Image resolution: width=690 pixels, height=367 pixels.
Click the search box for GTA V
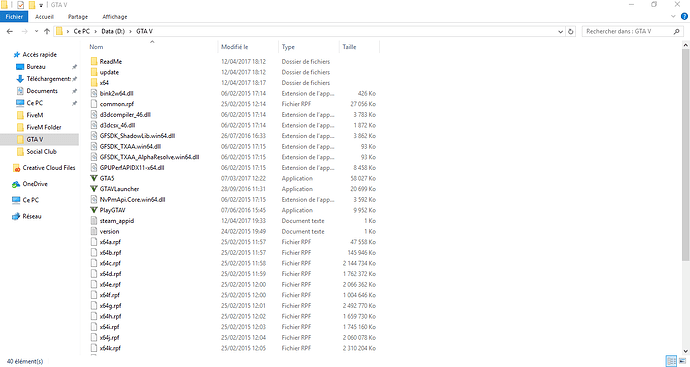point(632,31)
